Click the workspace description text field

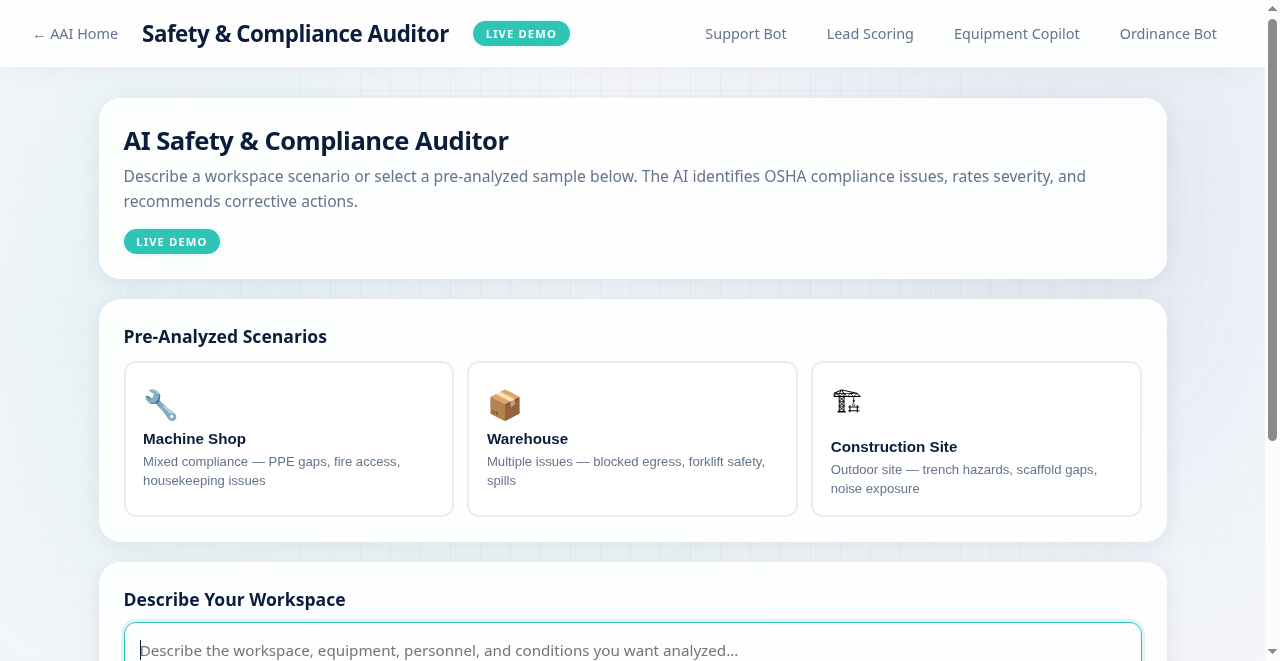coord(633,642)
